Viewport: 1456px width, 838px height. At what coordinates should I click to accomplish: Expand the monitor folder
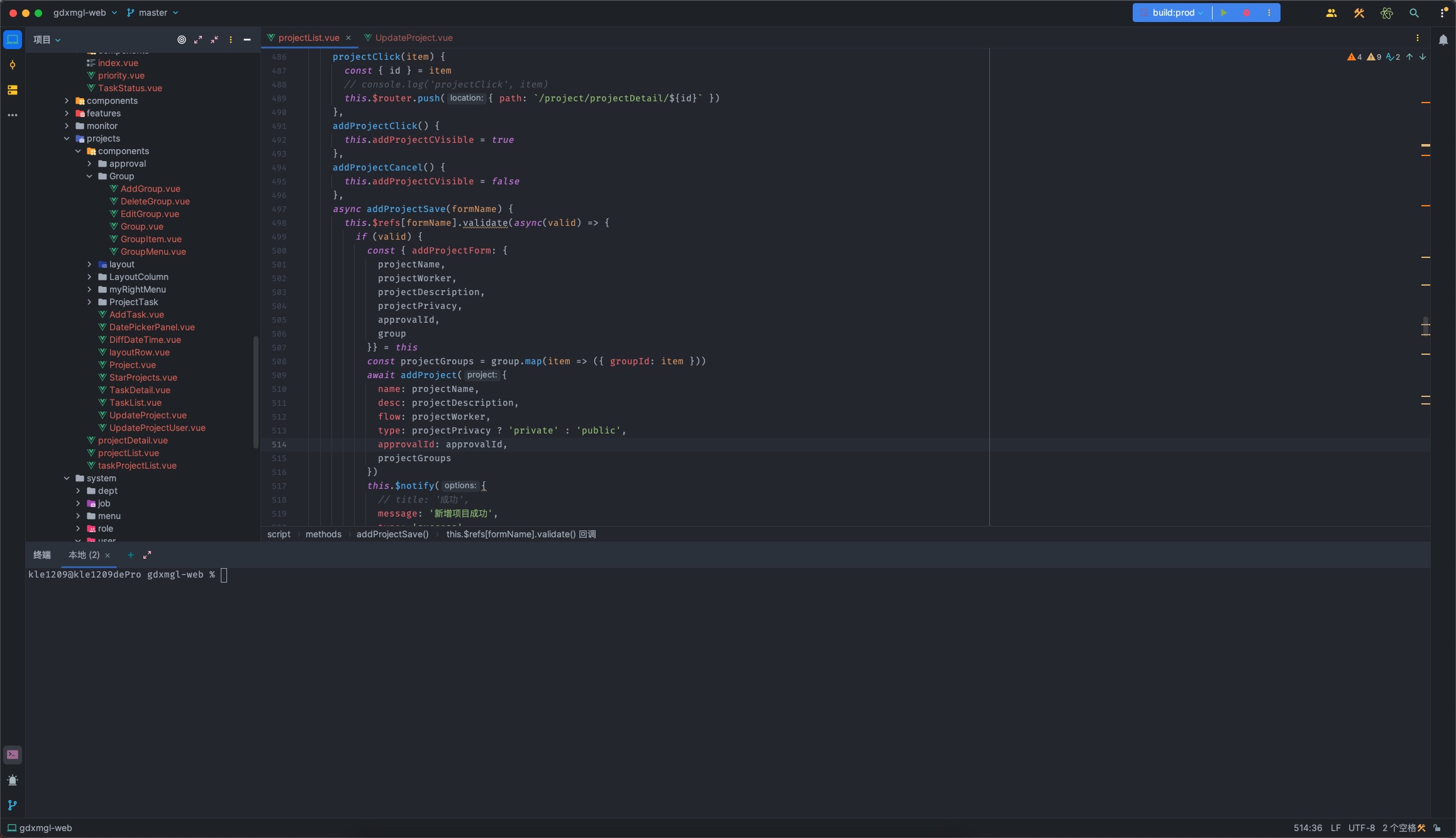[x=67, y=126]
